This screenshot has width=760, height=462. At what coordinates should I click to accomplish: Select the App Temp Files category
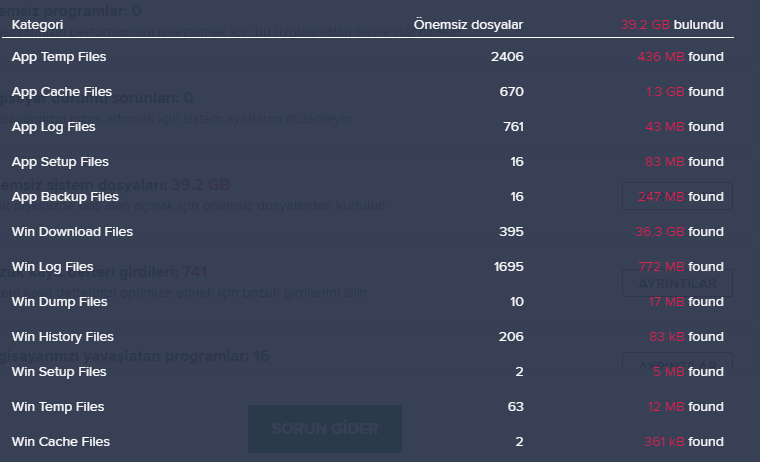(x=59, y=57)
